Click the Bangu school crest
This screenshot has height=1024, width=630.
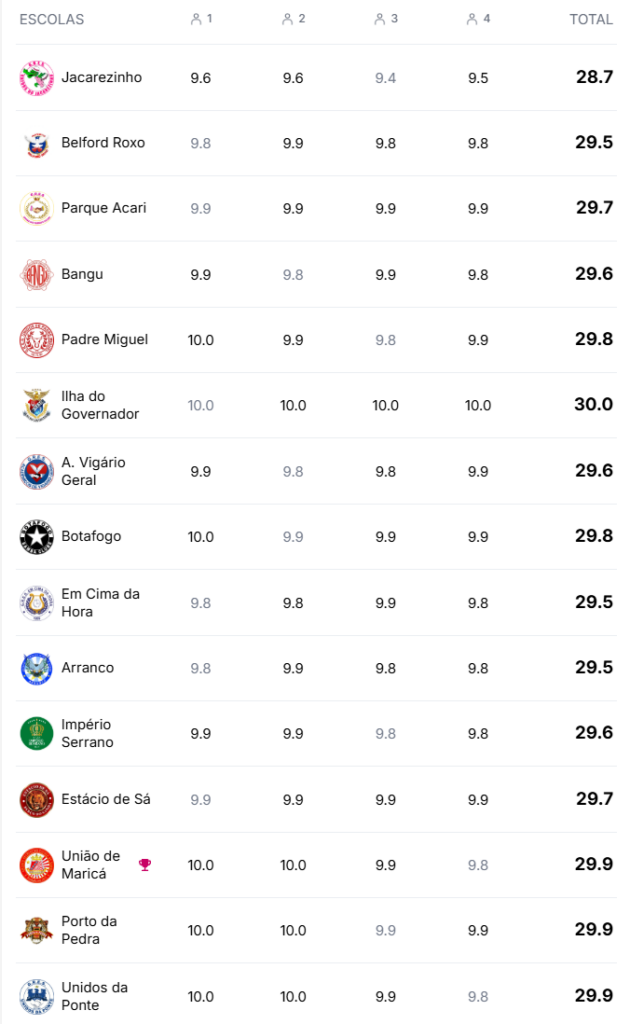tap(36, 274)
